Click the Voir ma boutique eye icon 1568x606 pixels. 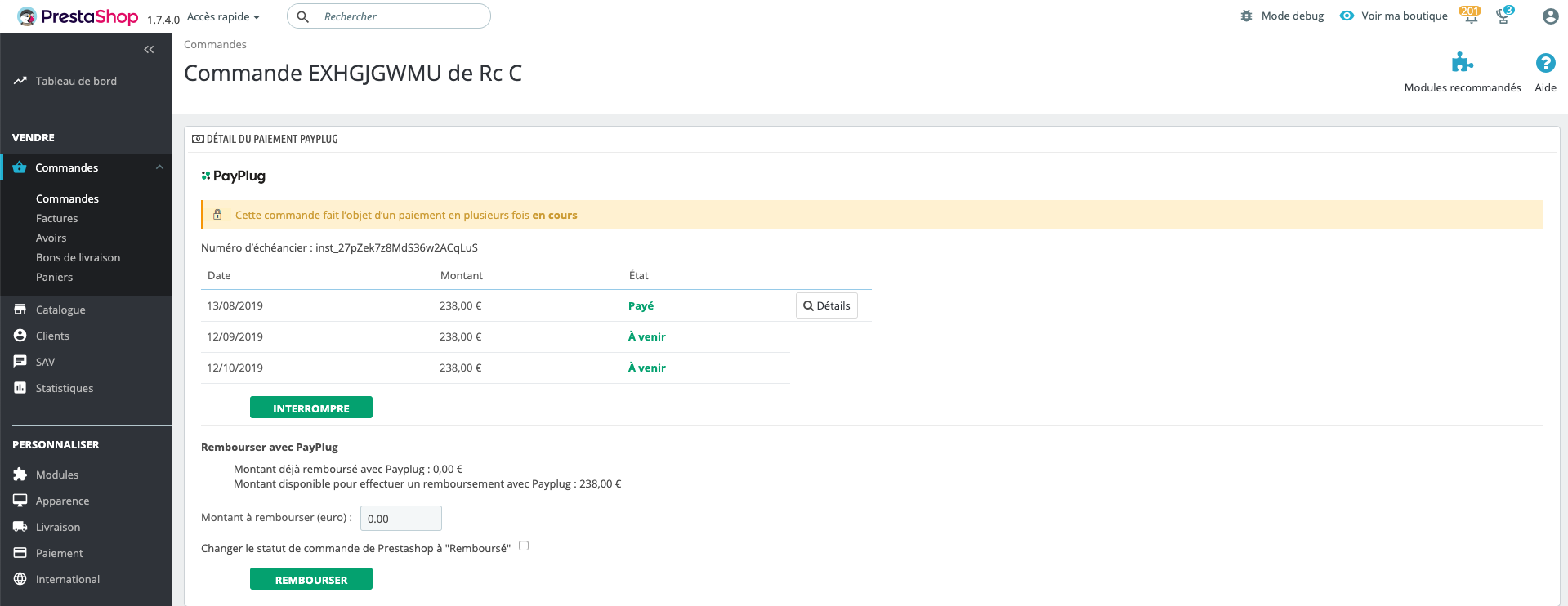(x=1347, y=16)
